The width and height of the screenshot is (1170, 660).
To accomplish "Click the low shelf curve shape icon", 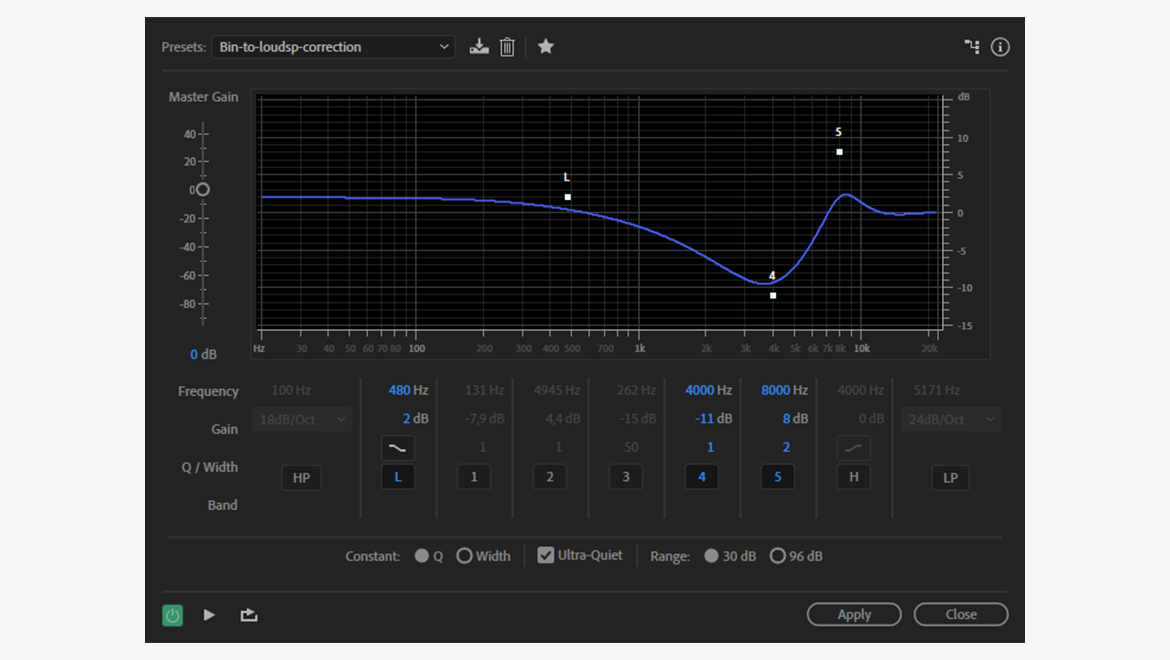I will click(x=398, y=448).
